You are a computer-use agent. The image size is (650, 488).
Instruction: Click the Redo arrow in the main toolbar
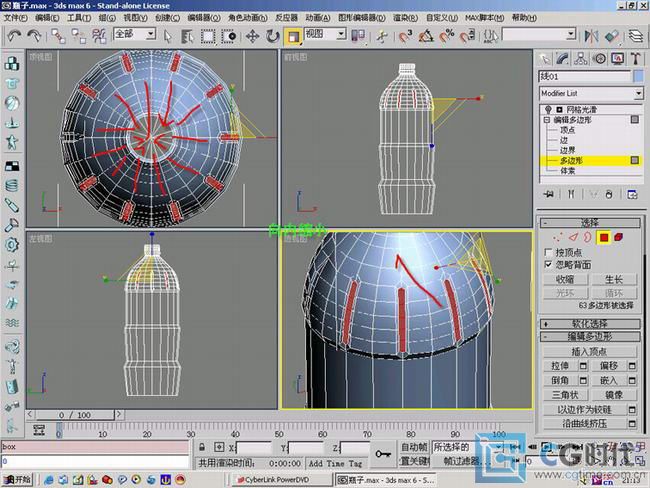(x=34, y=36)
